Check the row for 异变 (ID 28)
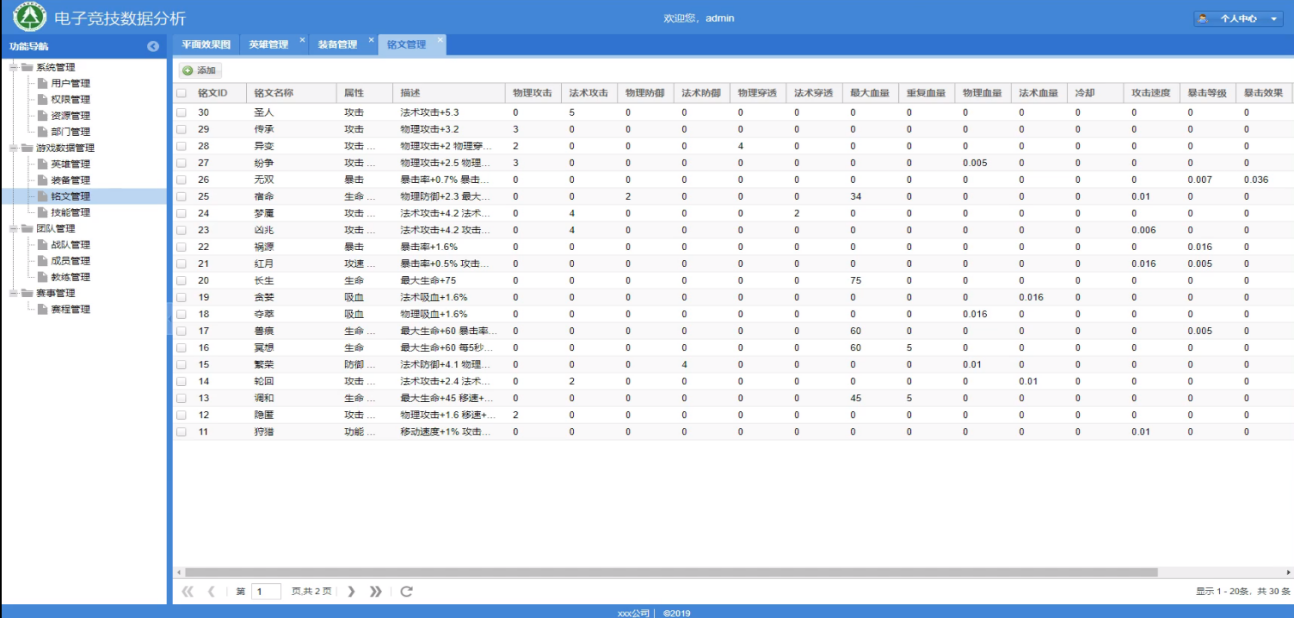1294x618 pixels. (181, 146)
